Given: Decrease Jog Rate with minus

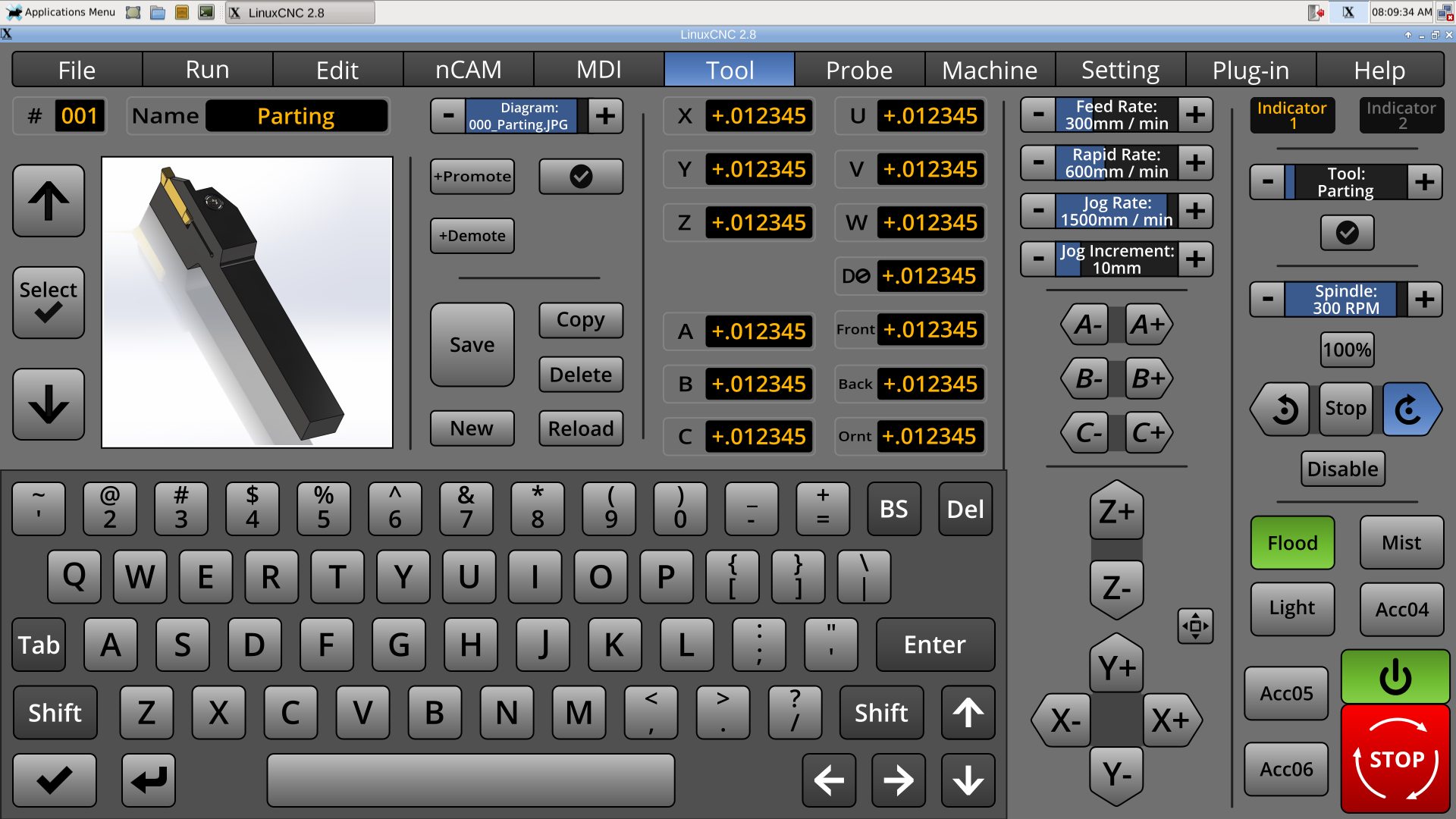Looking at the screenshot, I should pyautogui.click(x=1038, y=211).
